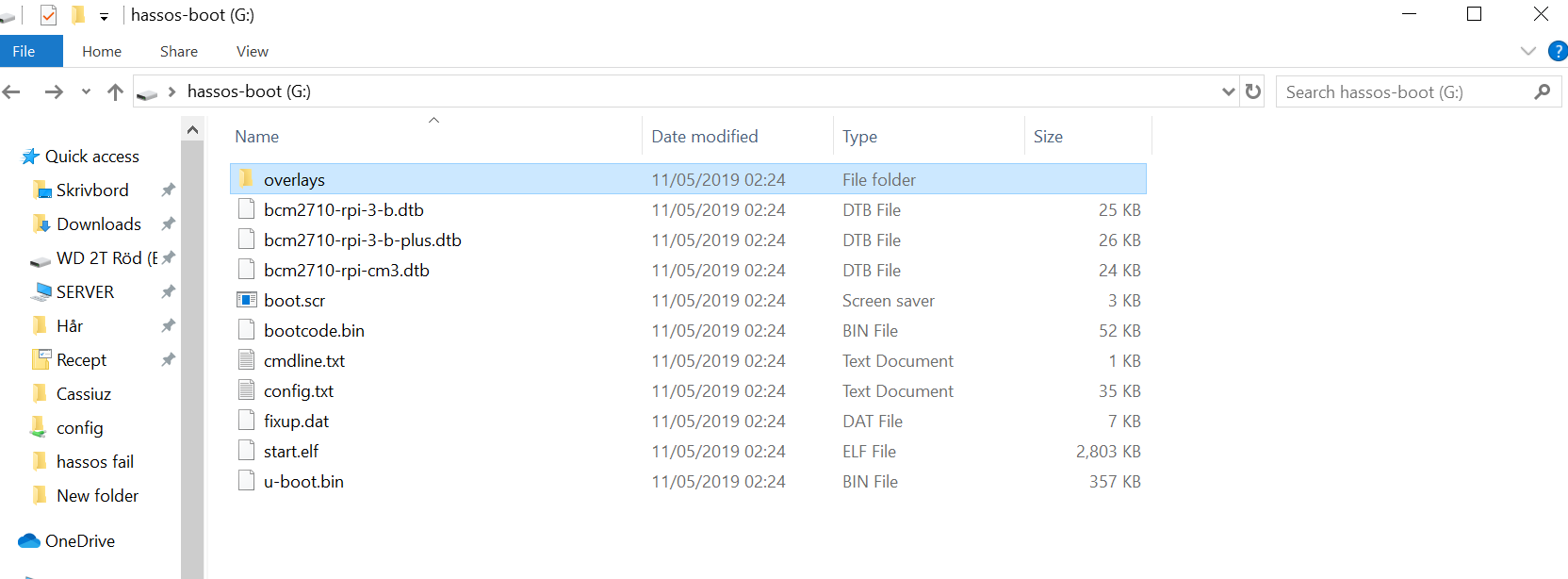1568x579 pixels.
Task: Open recent locations dropdown
Action: (86, 91)
